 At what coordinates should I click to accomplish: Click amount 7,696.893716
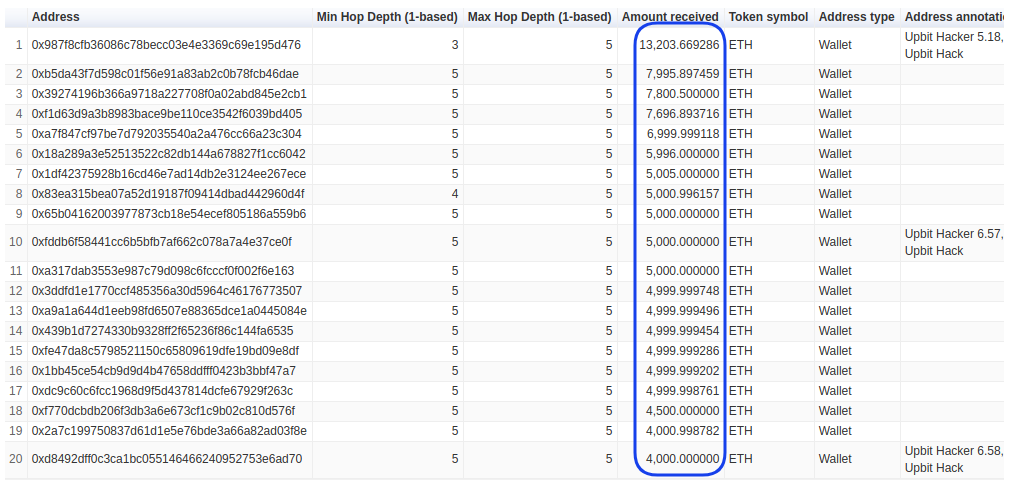pos(682,114)
